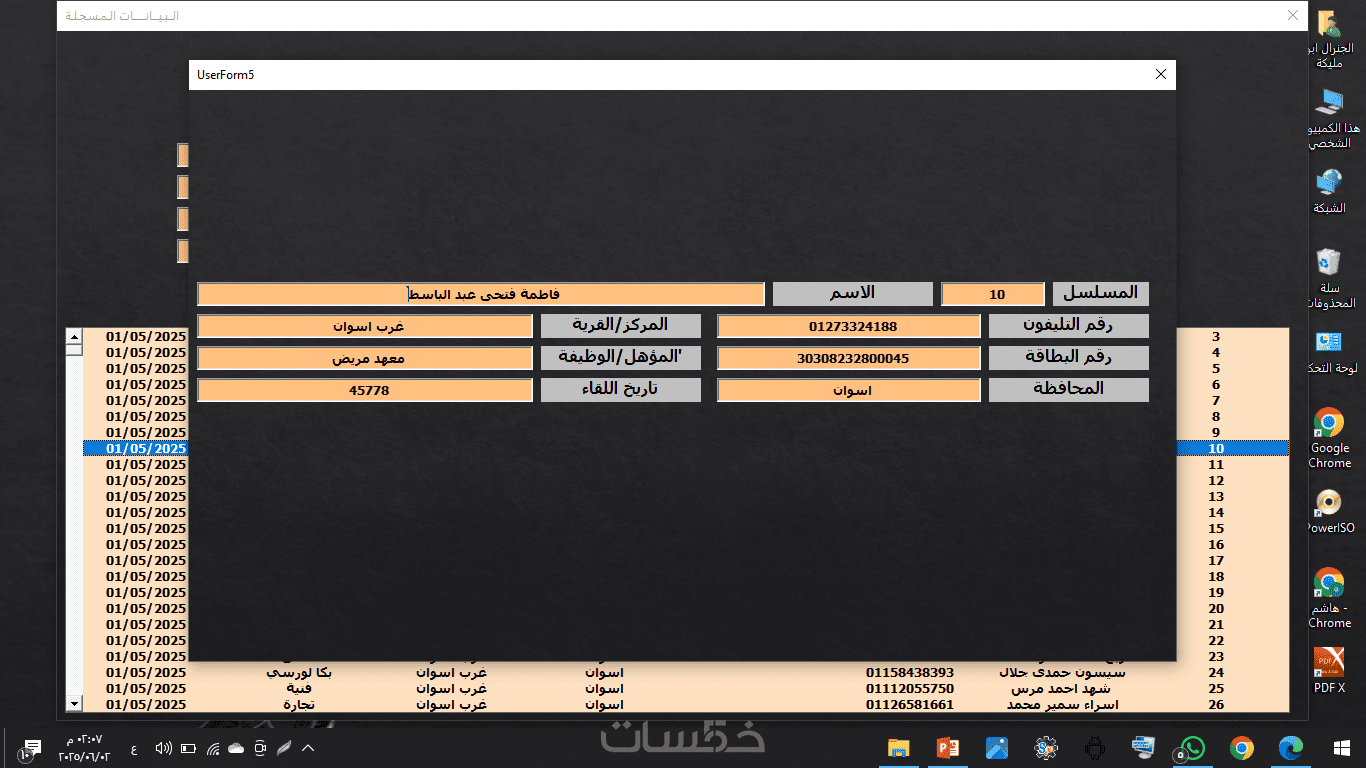Select سلة المحذوفات recycle bin icon

click(x=1331, y=278)
